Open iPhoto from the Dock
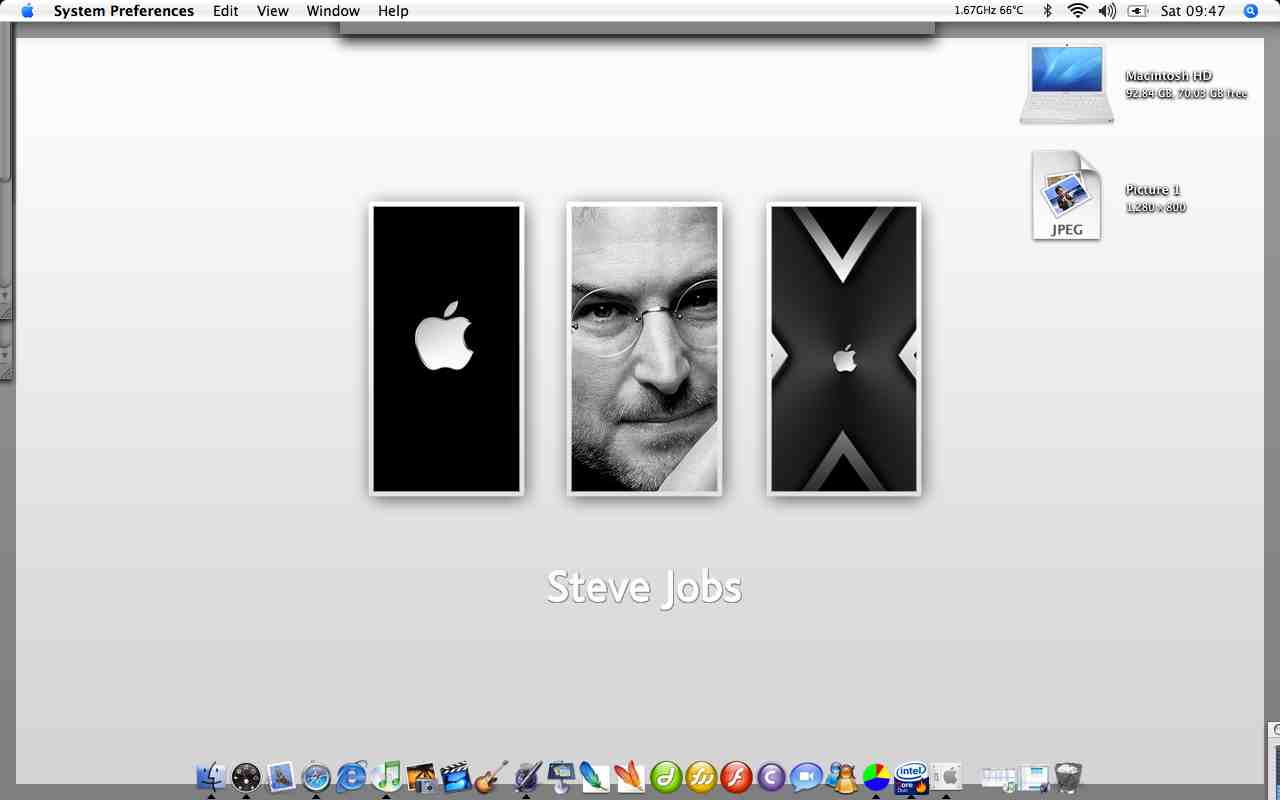 (421, 776)
